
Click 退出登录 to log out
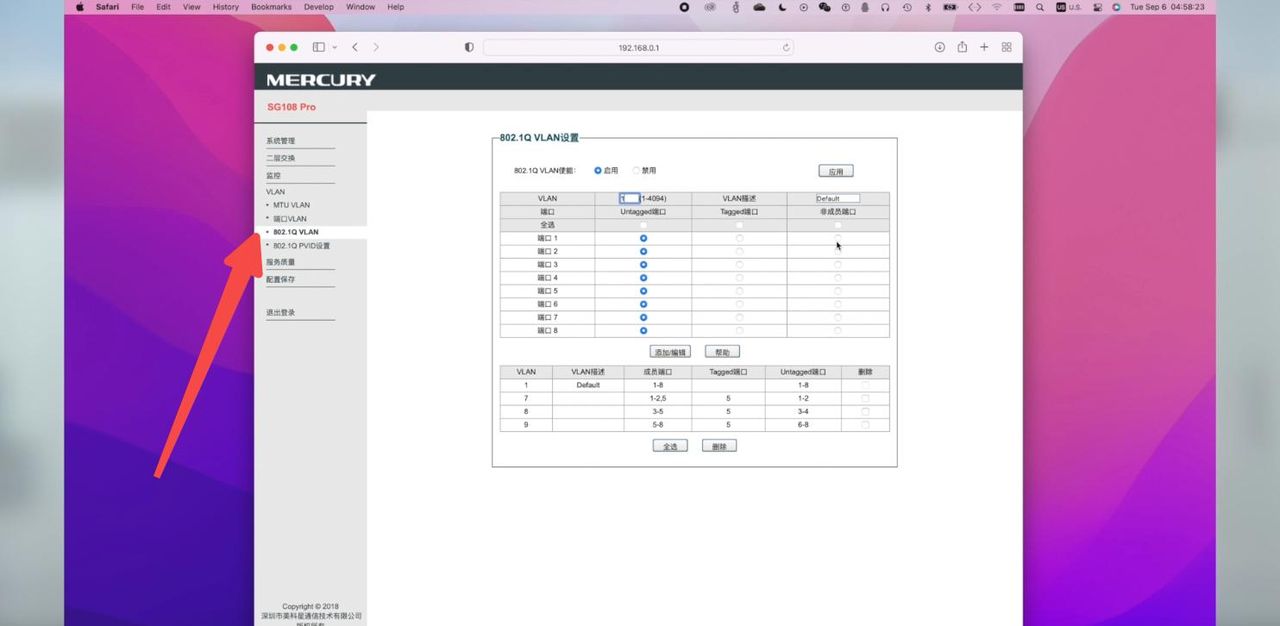click(x=281, y=312)
